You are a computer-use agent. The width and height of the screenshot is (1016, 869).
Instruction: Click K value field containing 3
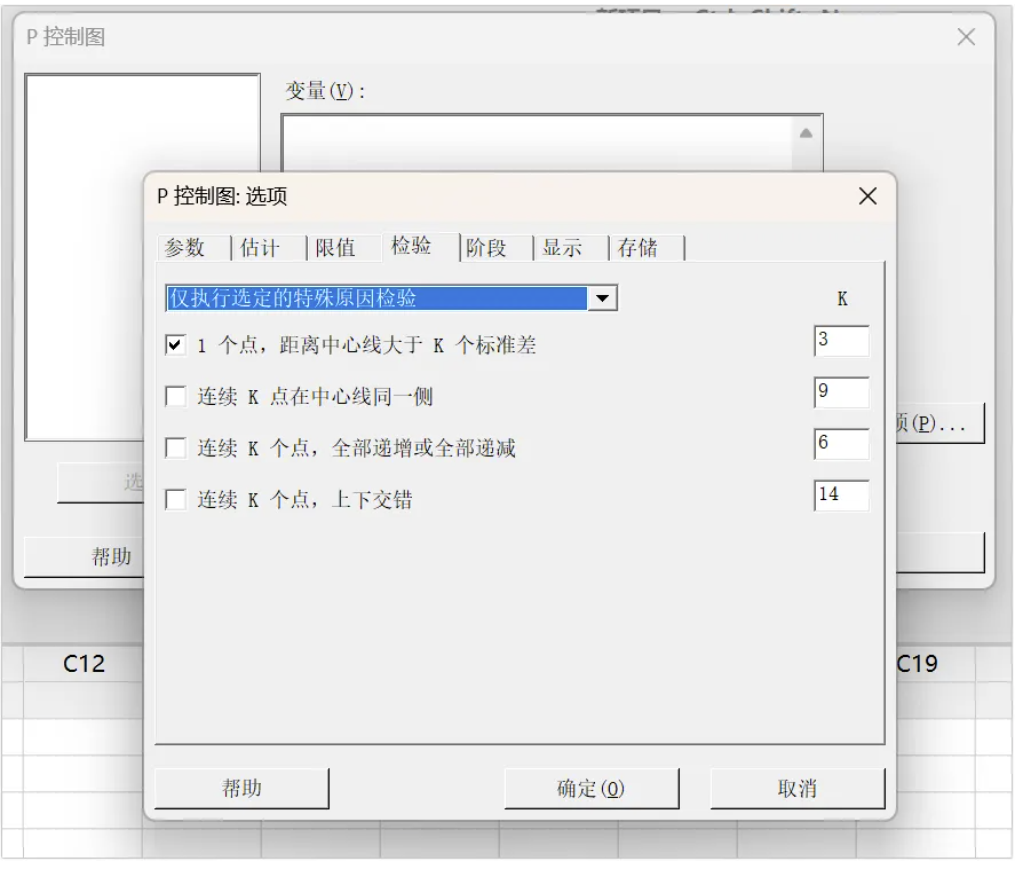pos(841,341)
